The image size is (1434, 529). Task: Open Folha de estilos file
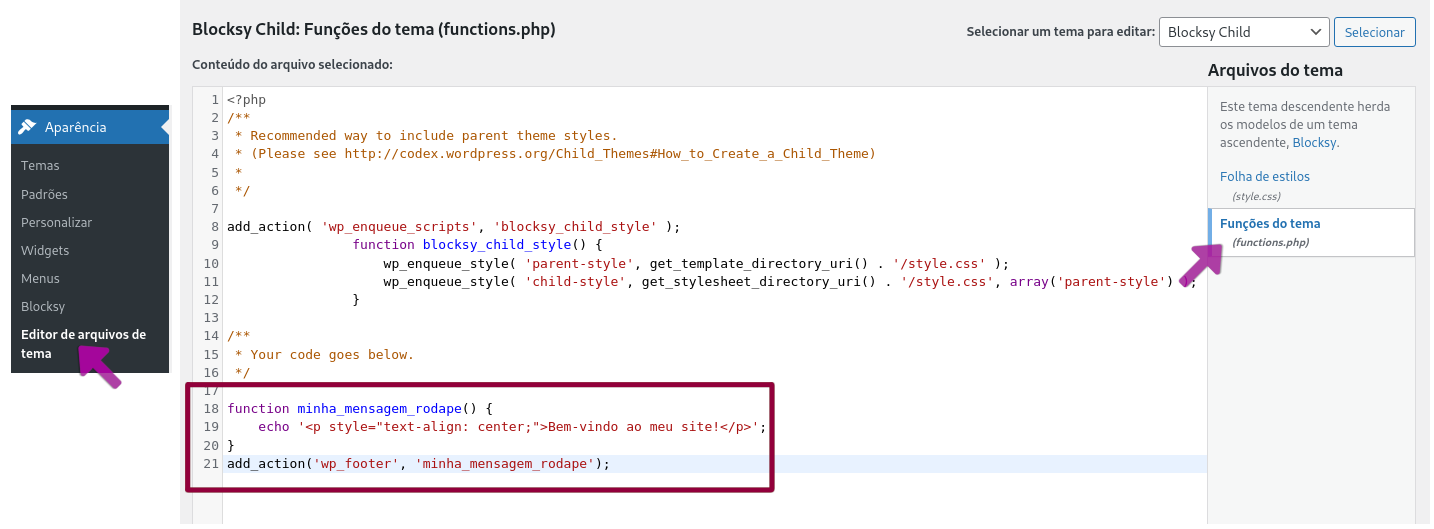pyautogui.click(x=1264, y=177)
